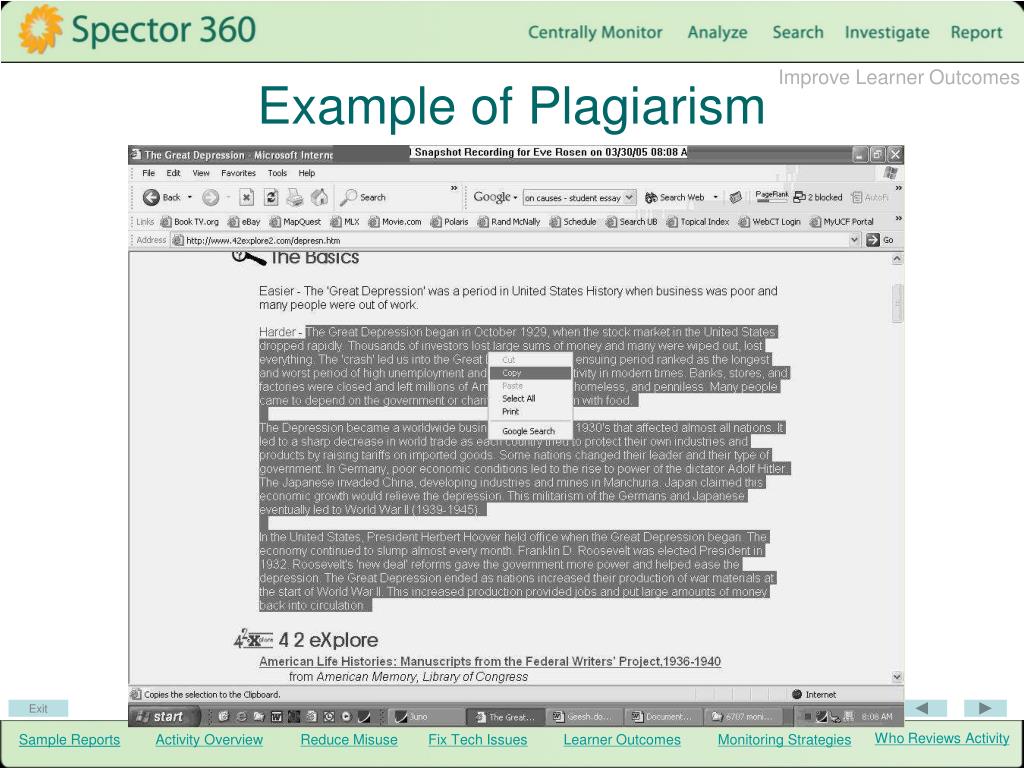This screenshot has height=768, width=1024.
Task: Open the Rand McNally links bookmark
Action: click(x=509, y=222)
